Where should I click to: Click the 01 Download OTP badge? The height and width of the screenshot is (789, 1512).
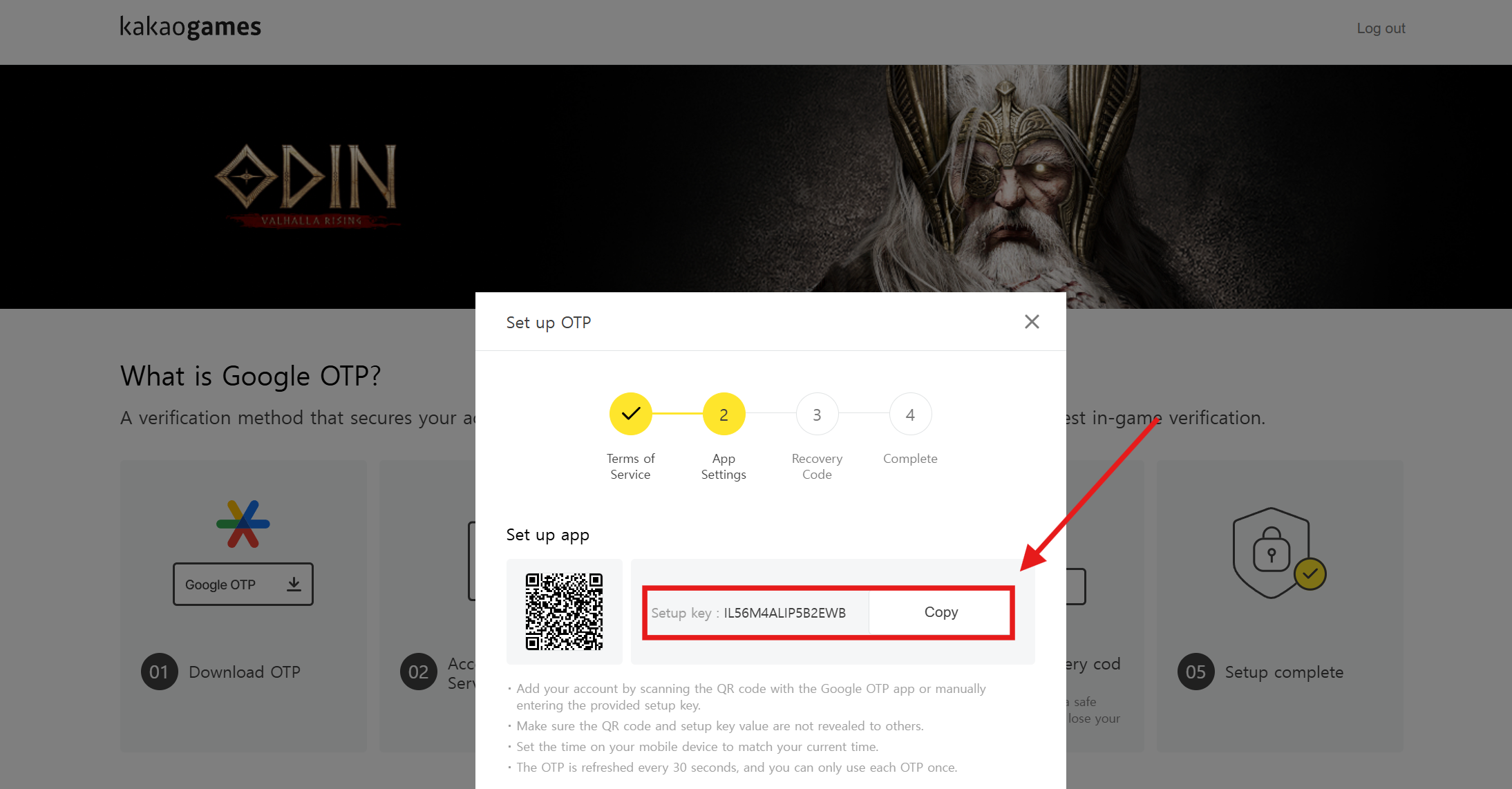coord(159,672)
